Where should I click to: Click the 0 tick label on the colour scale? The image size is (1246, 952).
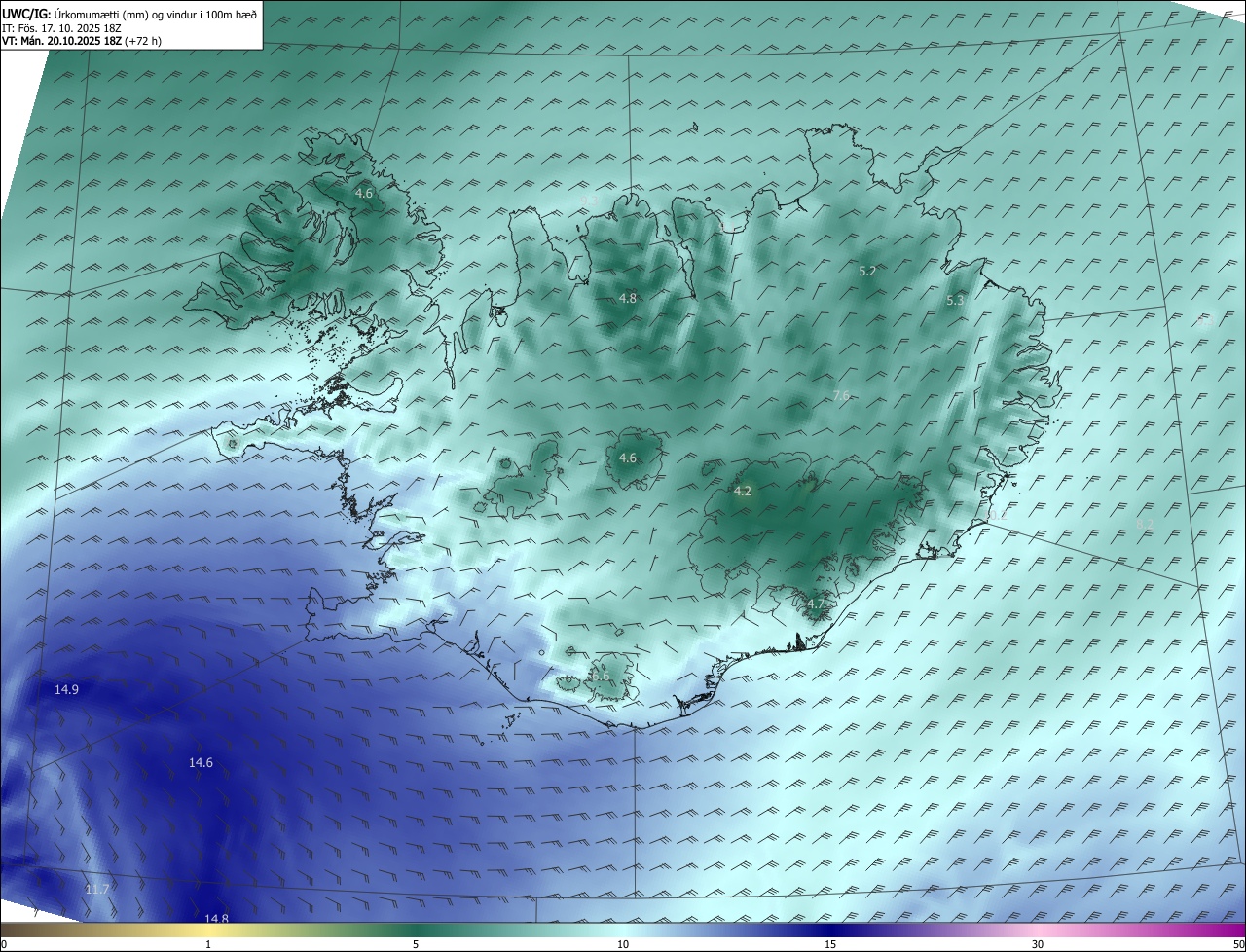[4, 944]
